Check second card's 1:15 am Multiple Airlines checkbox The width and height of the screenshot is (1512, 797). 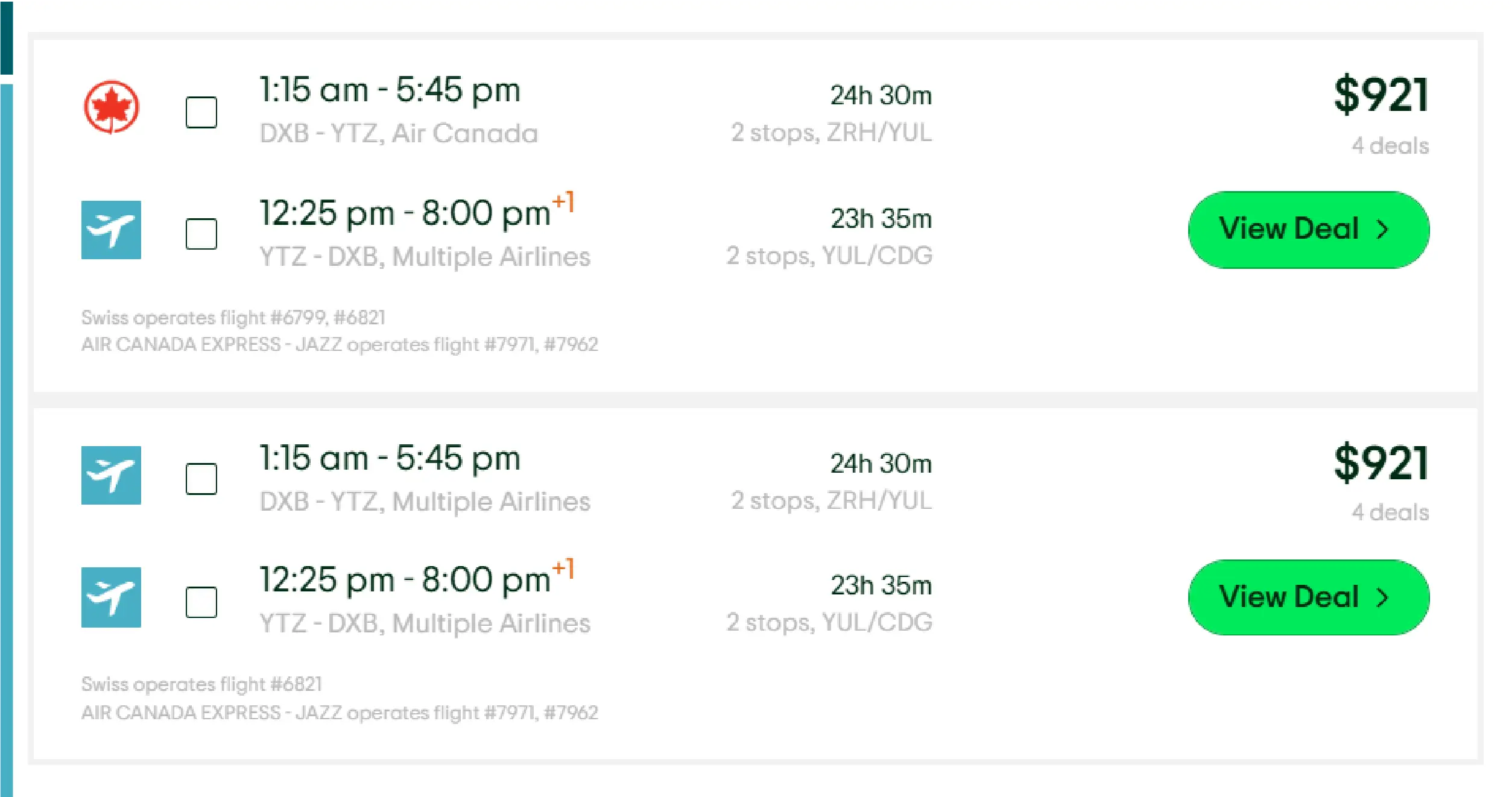201,479
